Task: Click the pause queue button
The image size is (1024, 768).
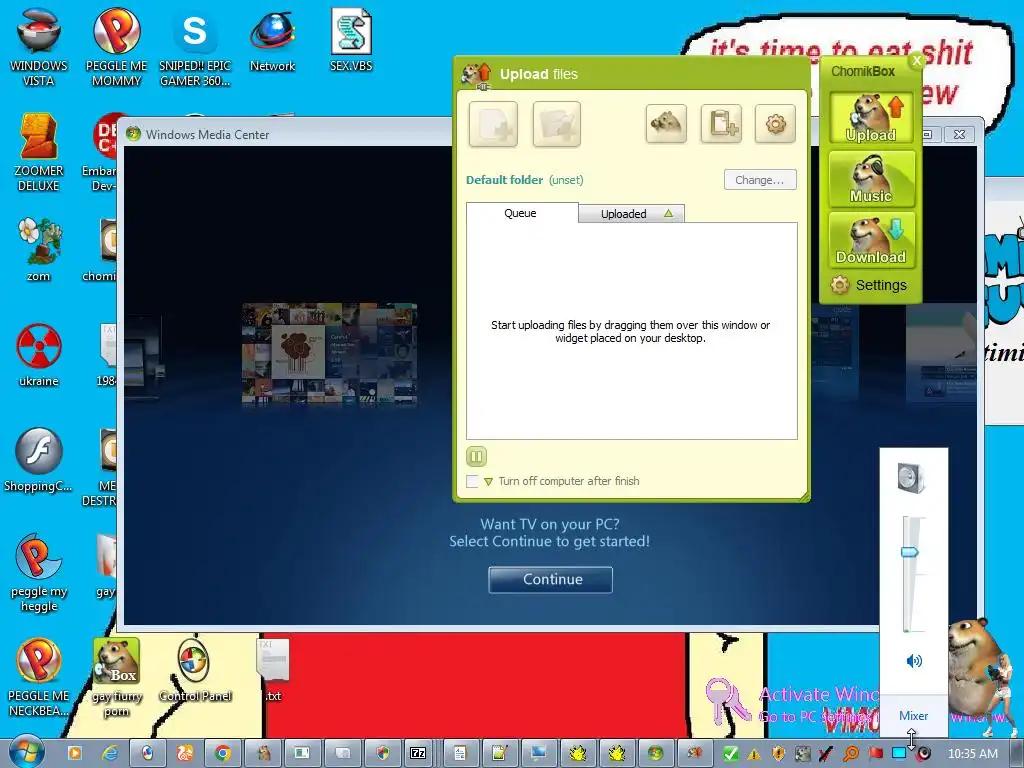Action: click(476, 456)
